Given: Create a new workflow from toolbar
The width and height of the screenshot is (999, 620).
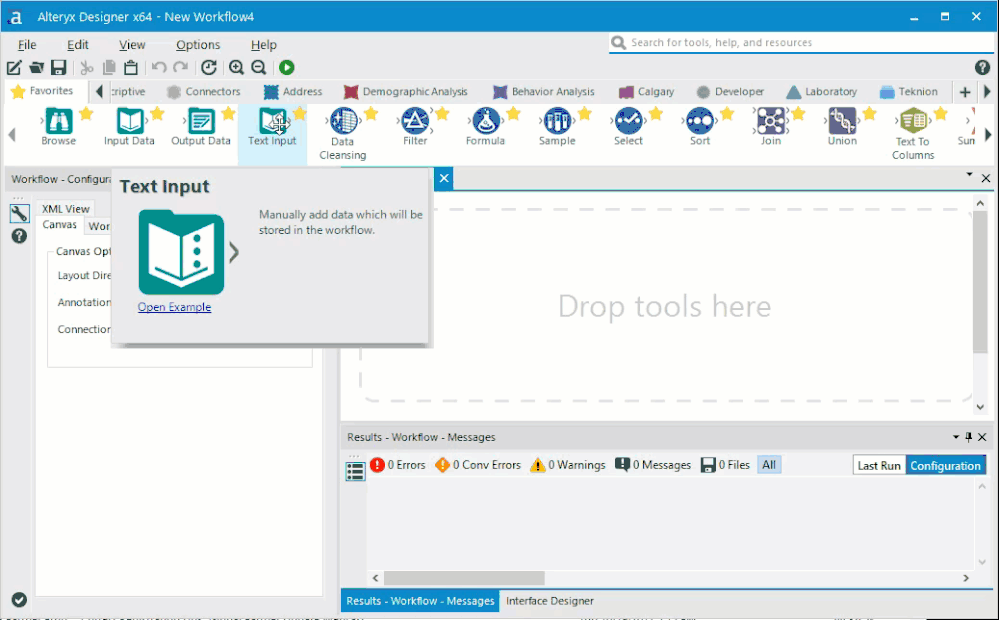Looking at the screenshot, I should click(x=14, y=67).
